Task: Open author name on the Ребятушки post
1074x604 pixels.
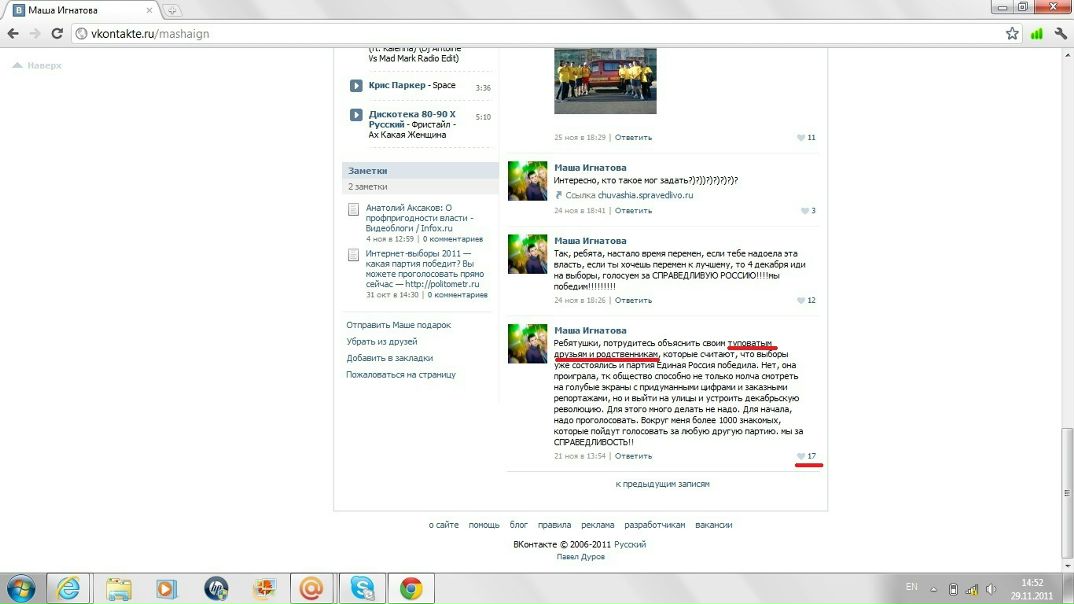Action: coord(590,330)
